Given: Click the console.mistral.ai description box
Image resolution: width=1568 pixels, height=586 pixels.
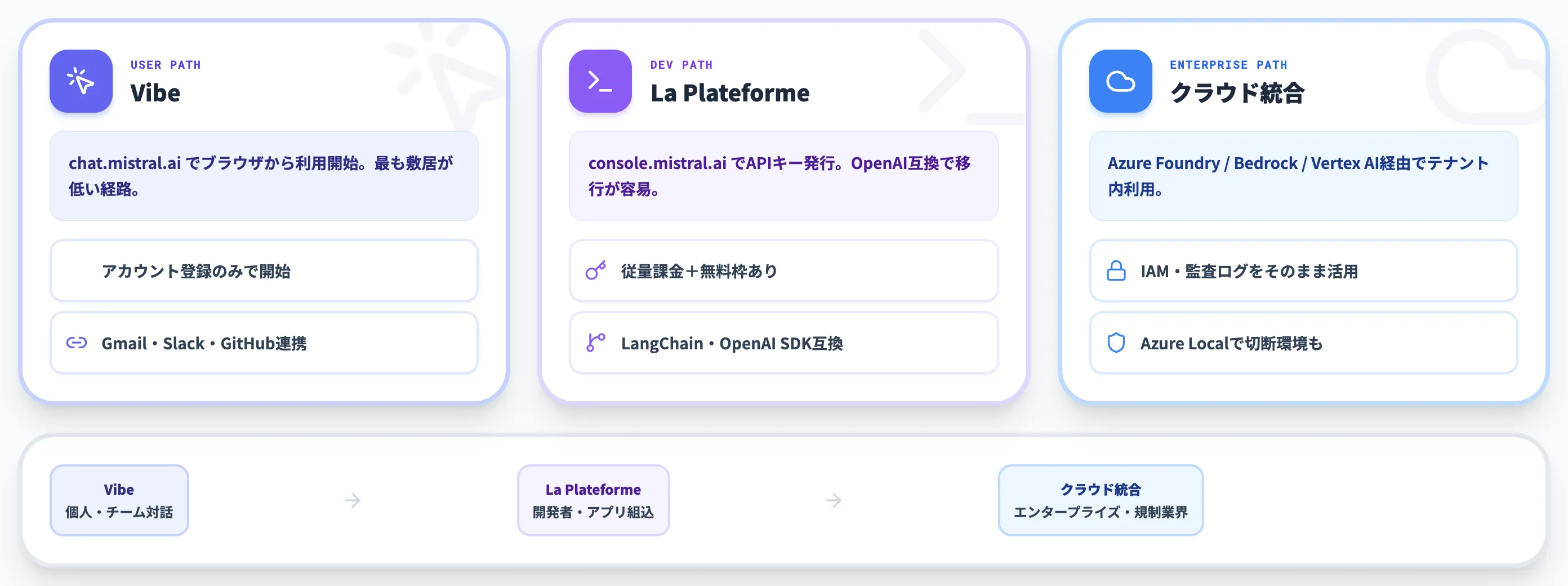Looking at the screenshot, I should pyautogui.click(x=783, y=175).
